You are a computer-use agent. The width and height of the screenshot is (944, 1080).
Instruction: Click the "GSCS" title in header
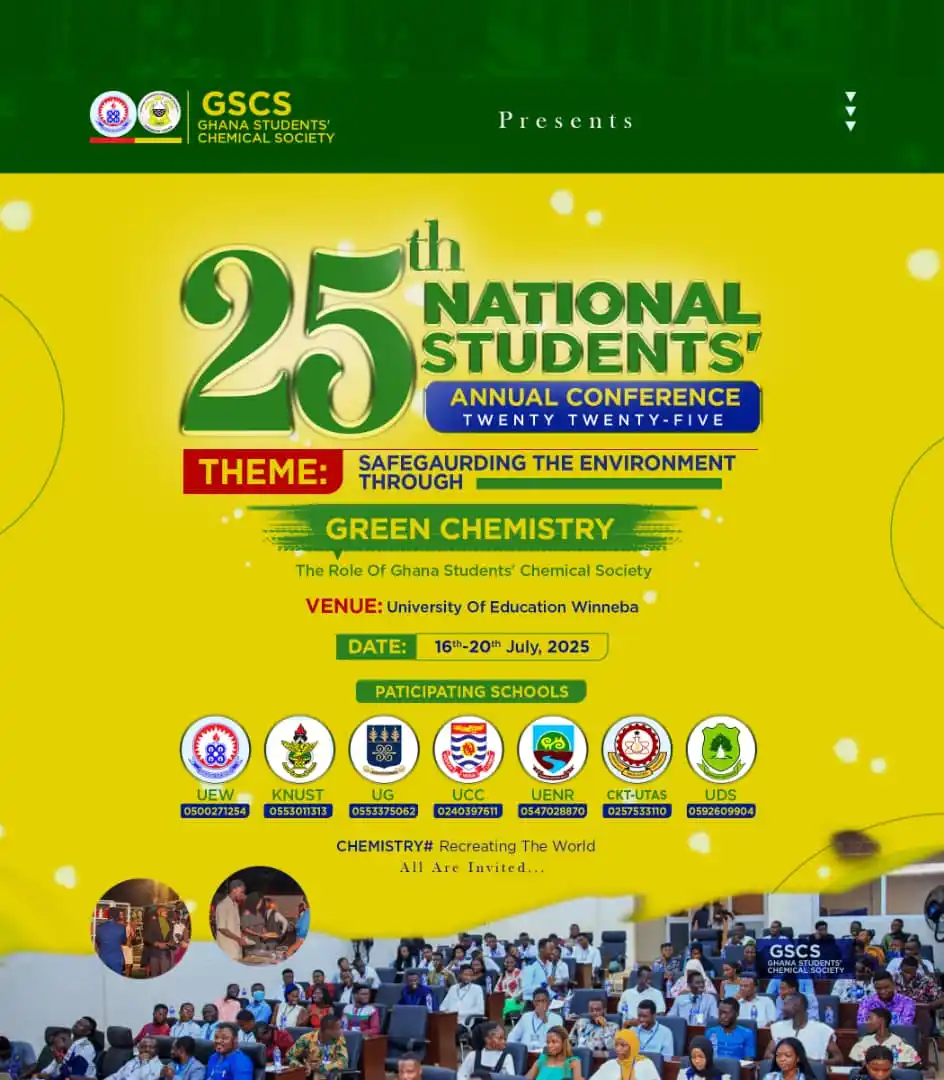(247, 104)
